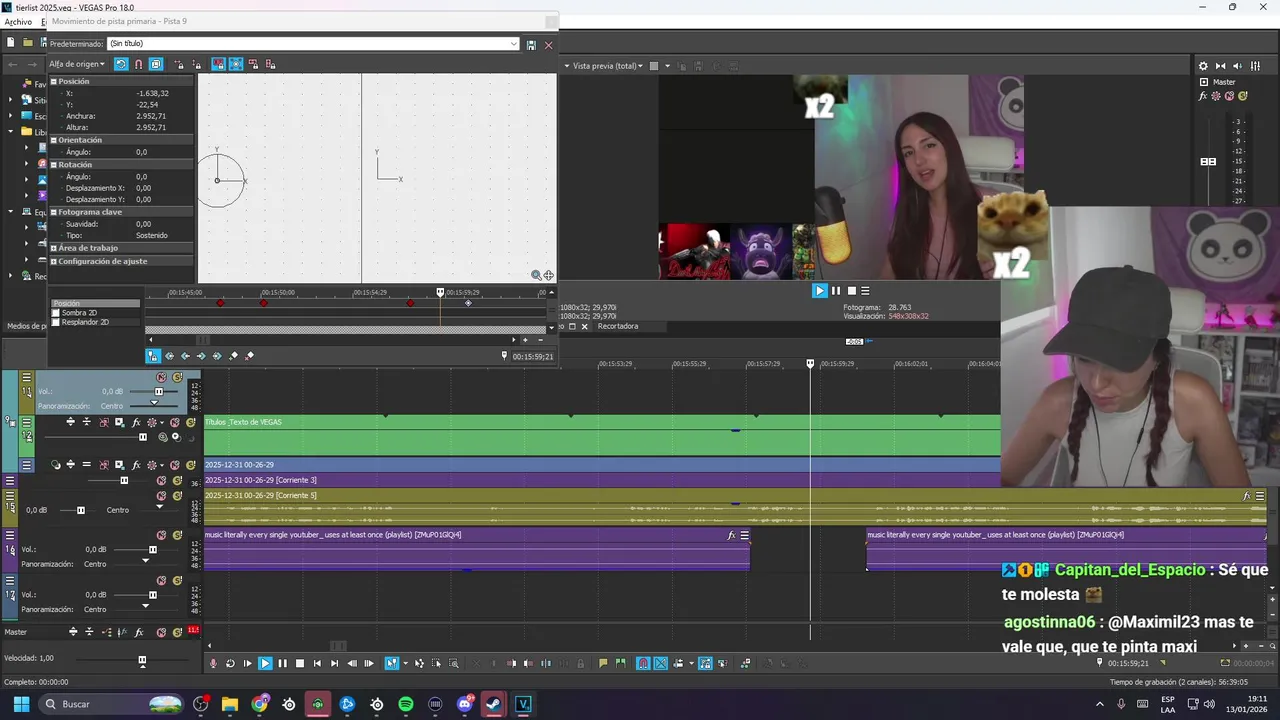Select the Normal Edit tool in timeline toolbar

pos(391,663)
